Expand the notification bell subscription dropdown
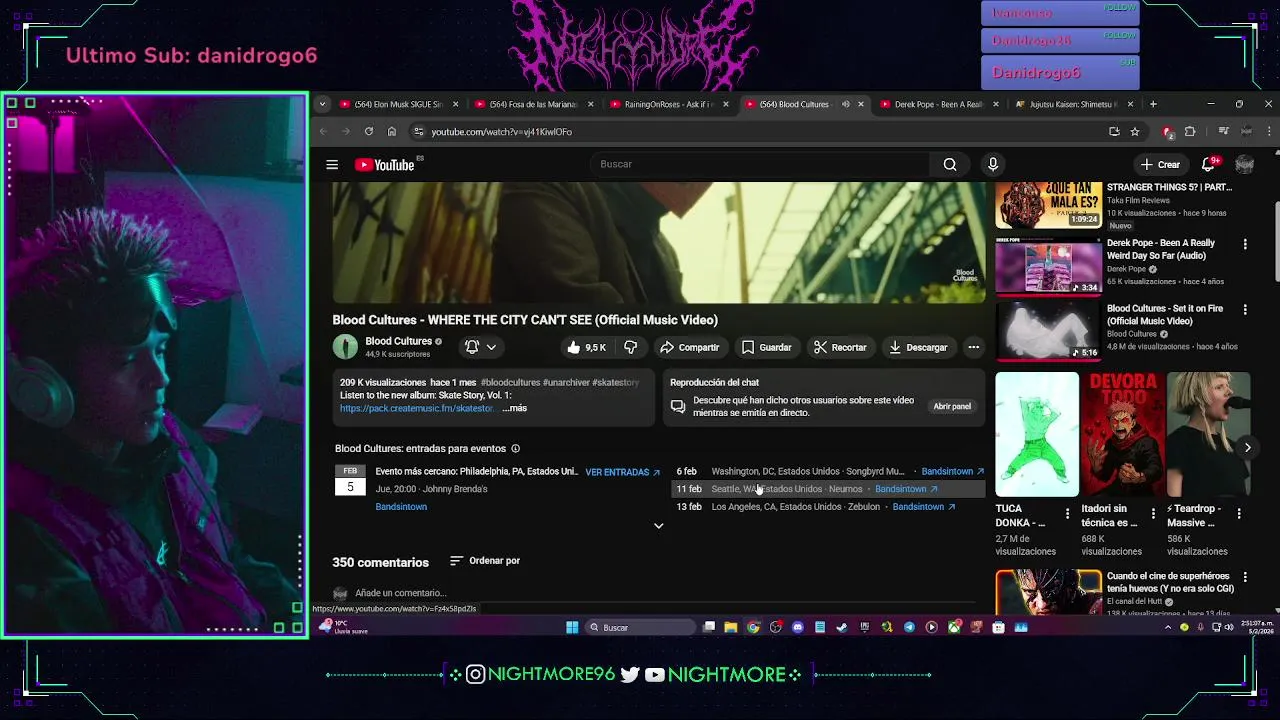The width and height of the screenshot is (1280, 720). click(481, 347)
